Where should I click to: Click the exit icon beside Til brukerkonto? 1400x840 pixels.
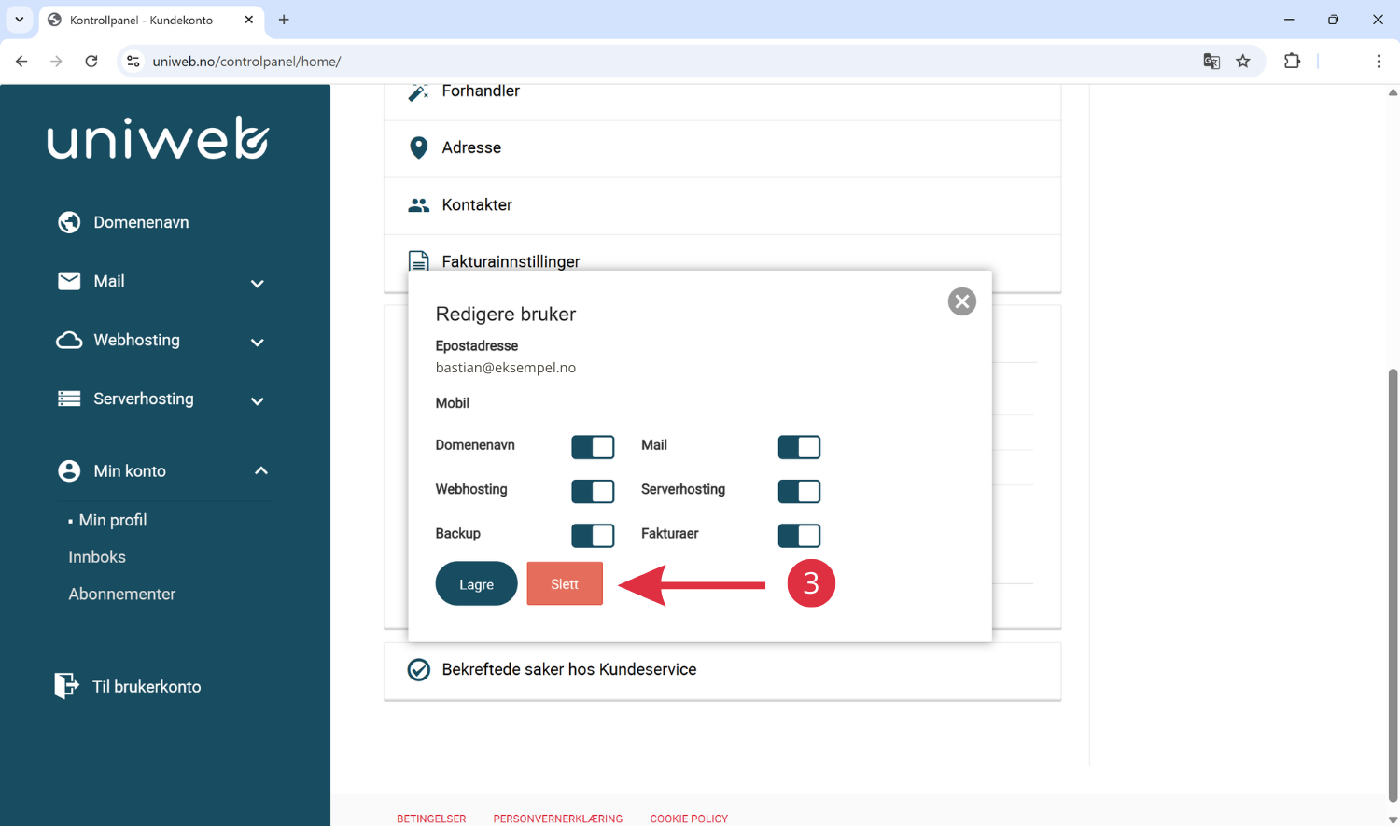66,686
